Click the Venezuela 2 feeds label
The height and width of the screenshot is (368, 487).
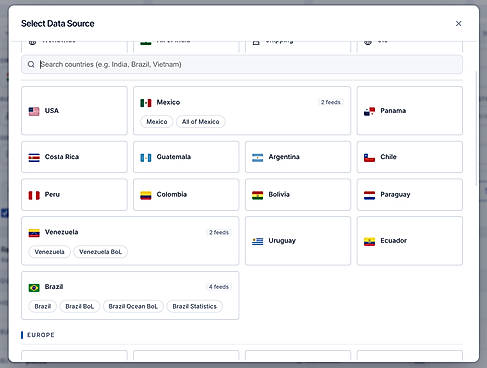point(219,232)
